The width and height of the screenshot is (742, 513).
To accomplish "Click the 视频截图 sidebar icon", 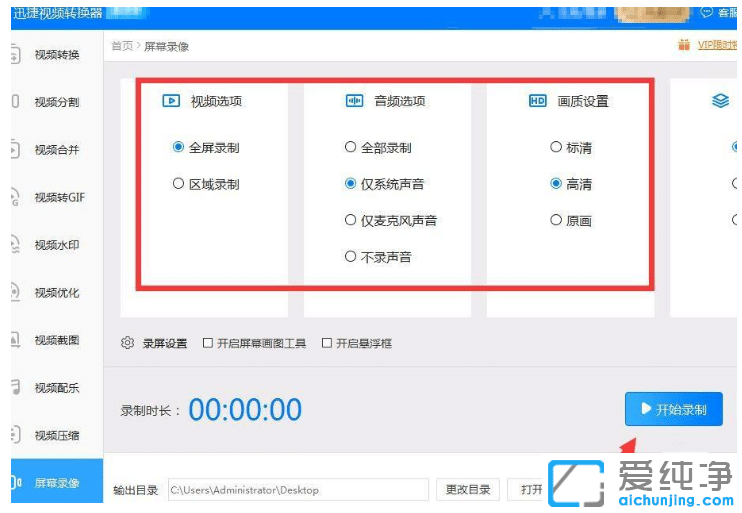I will click(15, 339).
